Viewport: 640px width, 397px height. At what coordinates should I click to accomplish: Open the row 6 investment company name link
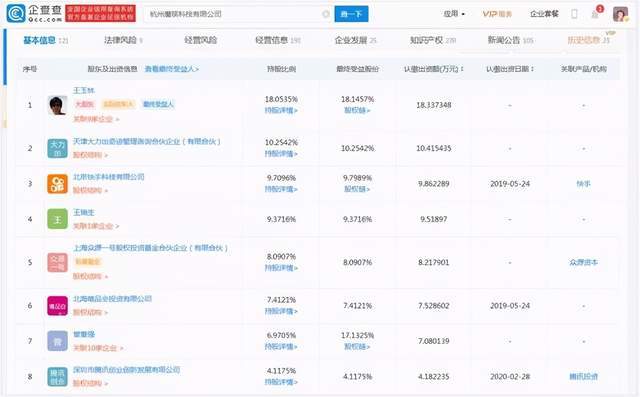click(x=112, y=299)
